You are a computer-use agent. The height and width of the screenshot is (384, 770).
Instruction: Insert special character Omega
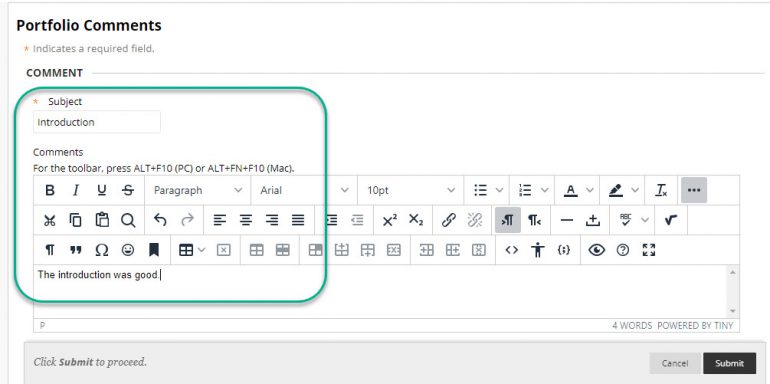(x=102, y=250)
